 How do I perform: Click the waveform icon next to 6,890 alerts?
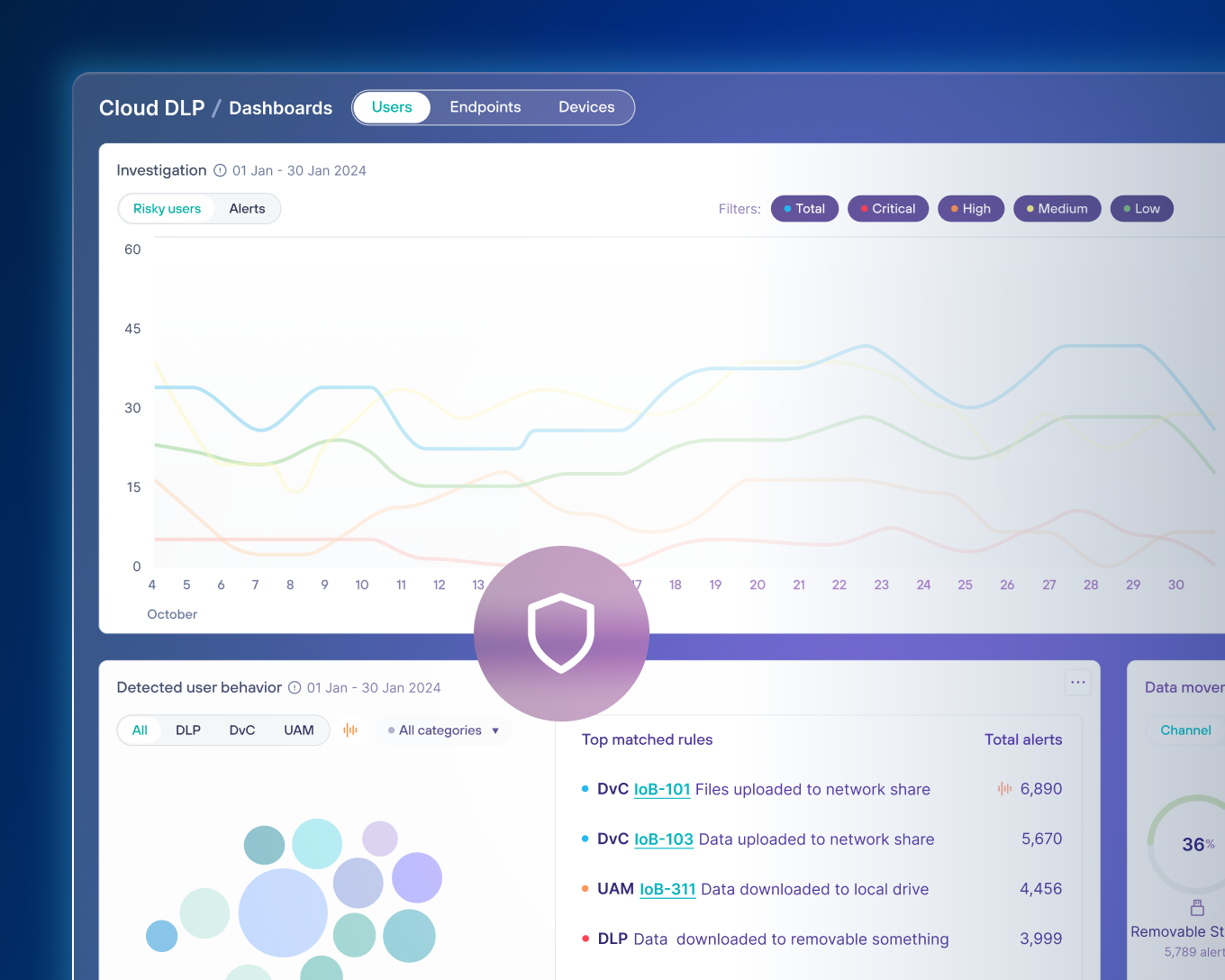point(1003,788)
